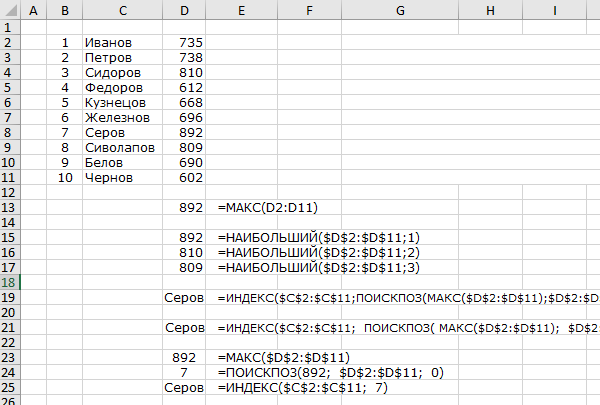
Task: Click the 892 result in row 13
Action: (191, 209)
